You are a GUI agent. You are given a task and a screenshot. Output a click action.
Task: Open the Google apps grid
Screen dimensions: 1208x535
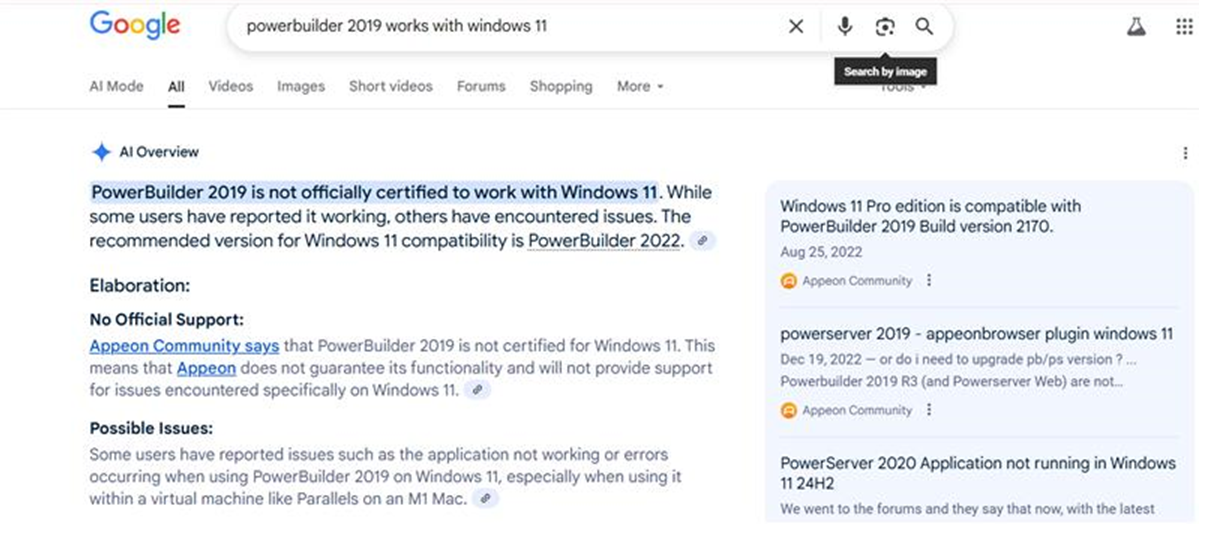click(x=1184, y=27)
